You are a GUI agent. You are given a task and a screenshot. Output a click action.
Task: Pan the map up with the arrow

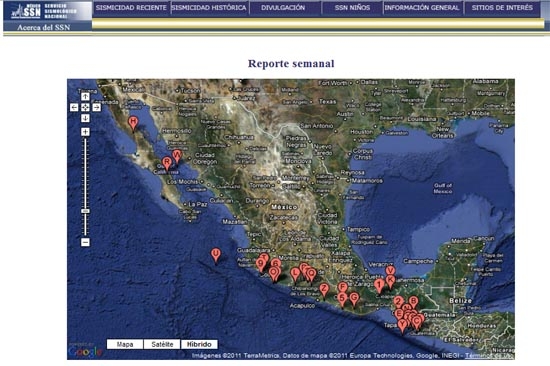pyautogui.click(x=85, y=97)
